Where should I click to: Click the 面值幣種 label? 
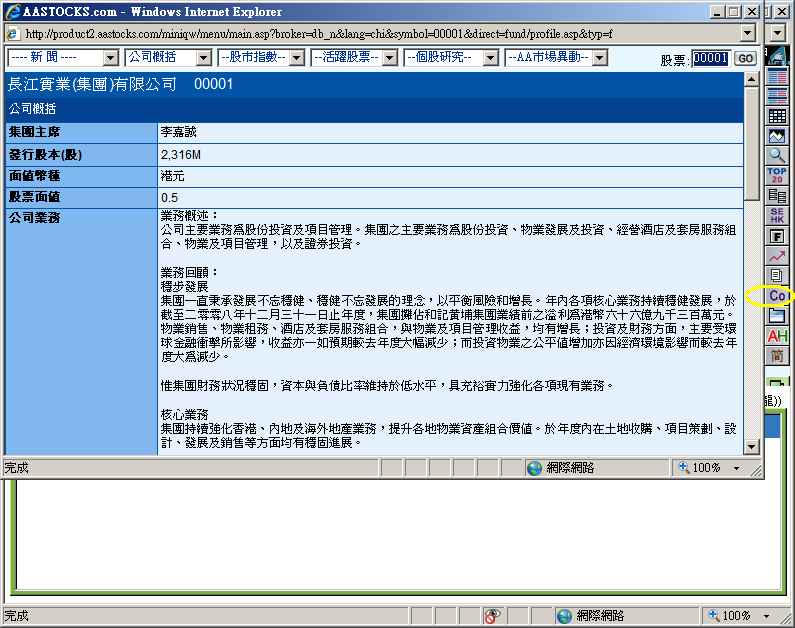(x=34, y=176)
